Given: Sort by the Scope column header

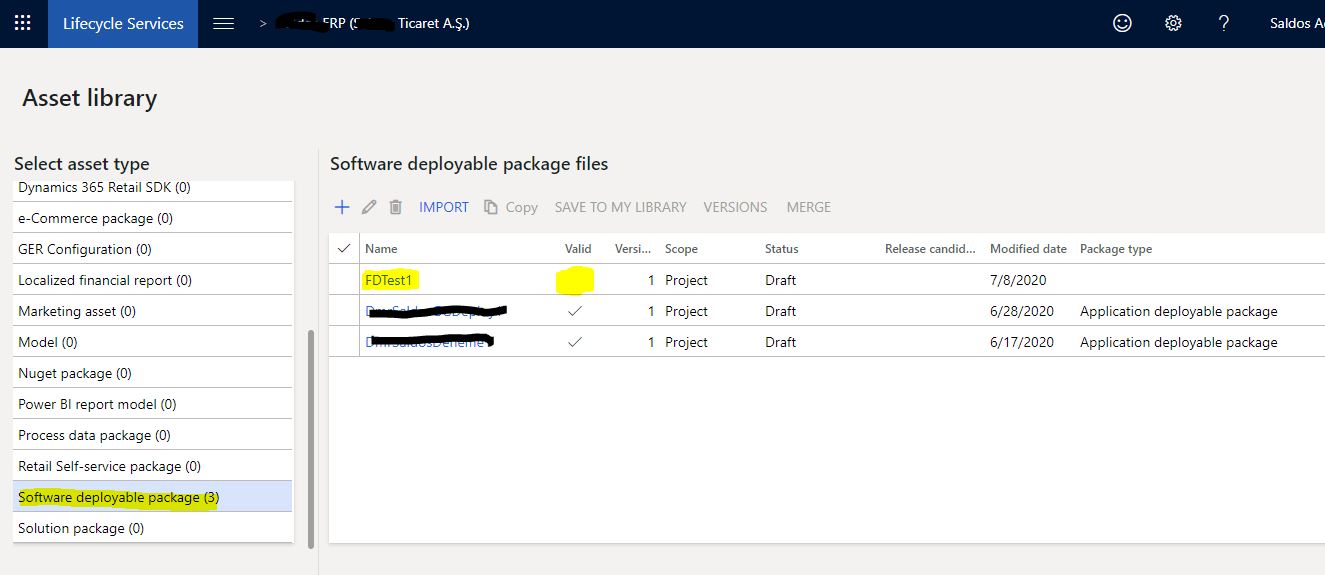Looking at the screenshot, I should click(x=681, y=249).
